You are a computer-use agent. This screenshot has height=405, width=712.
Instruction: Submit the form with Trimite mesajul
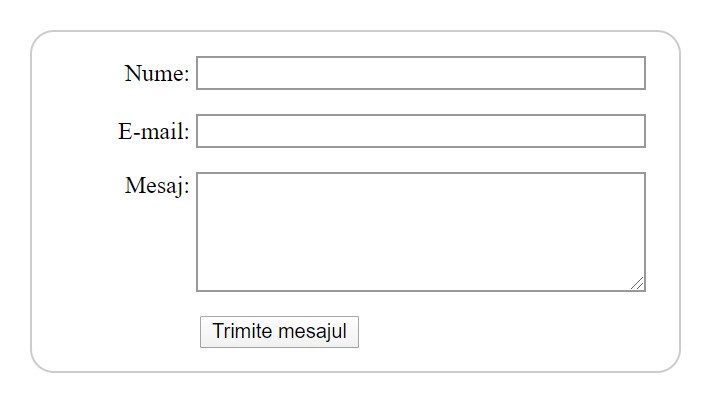(279, 332)
